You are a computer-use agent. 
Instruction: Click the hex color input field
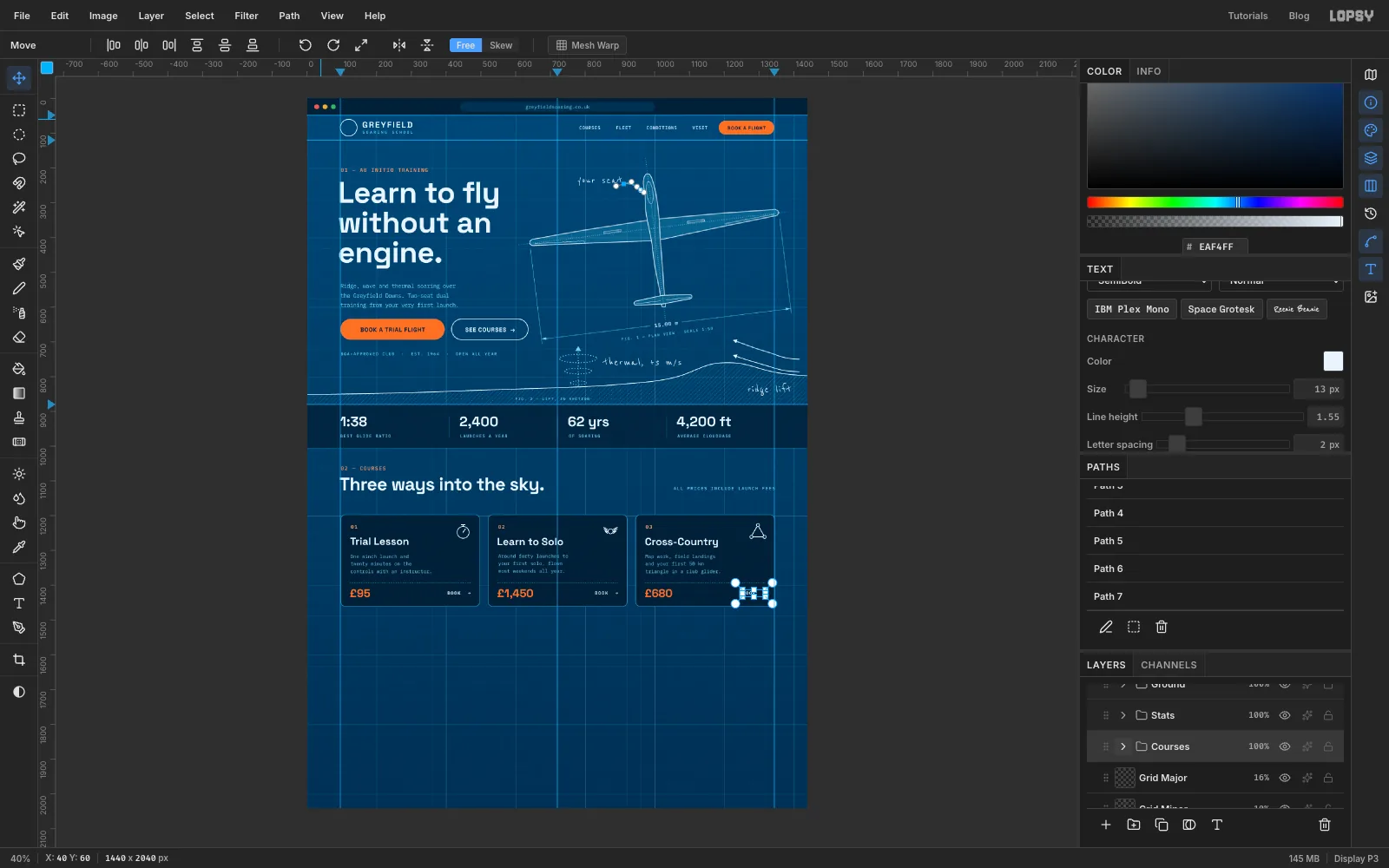coord(1215,247)
